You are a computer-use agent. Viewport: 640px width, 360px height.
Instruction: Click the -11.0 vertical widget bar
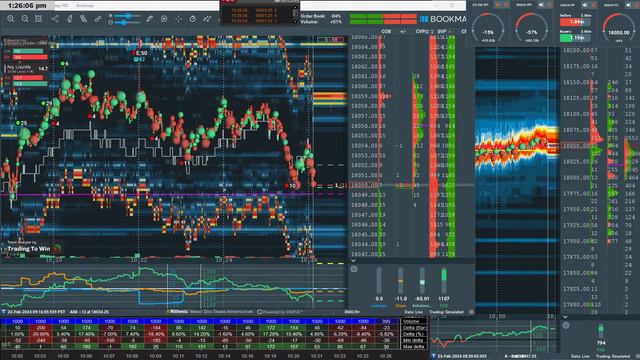400,280
